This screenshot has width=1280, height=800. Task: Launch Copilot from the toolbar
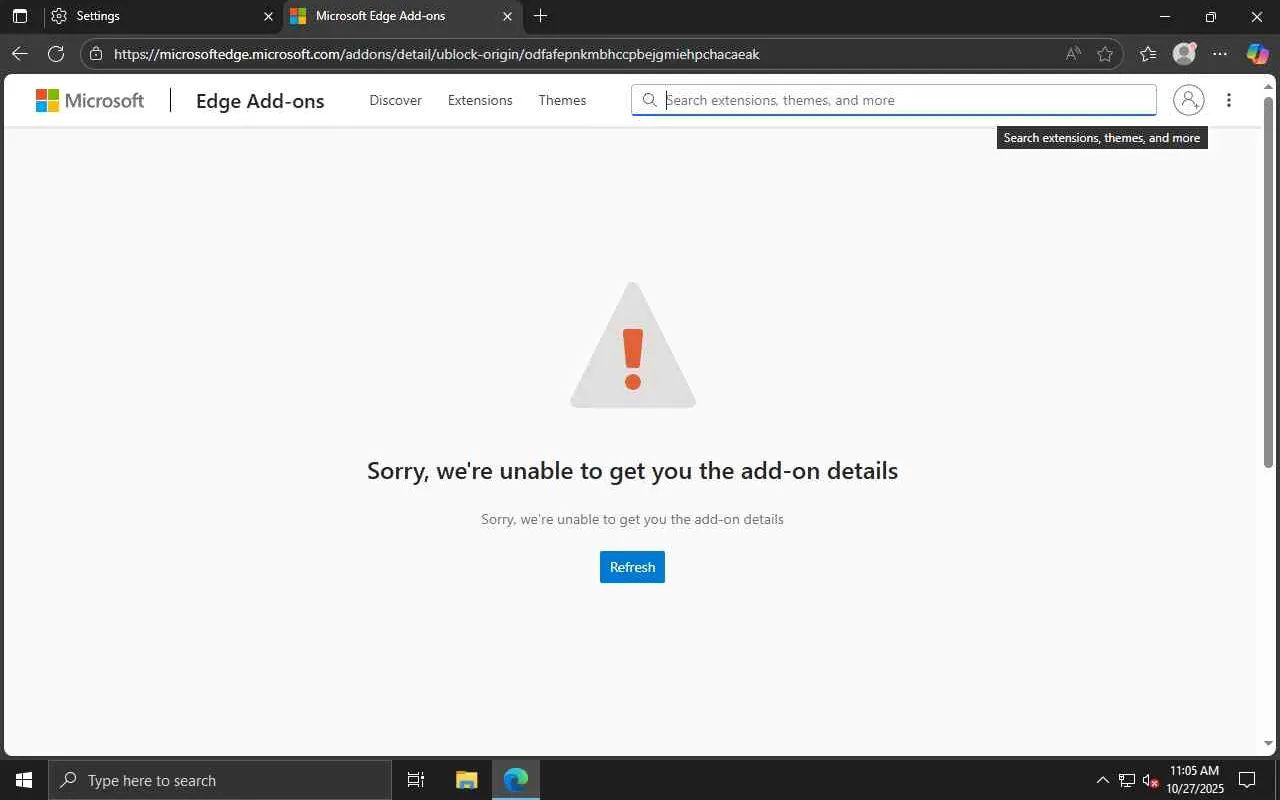tap(1257, 54)
